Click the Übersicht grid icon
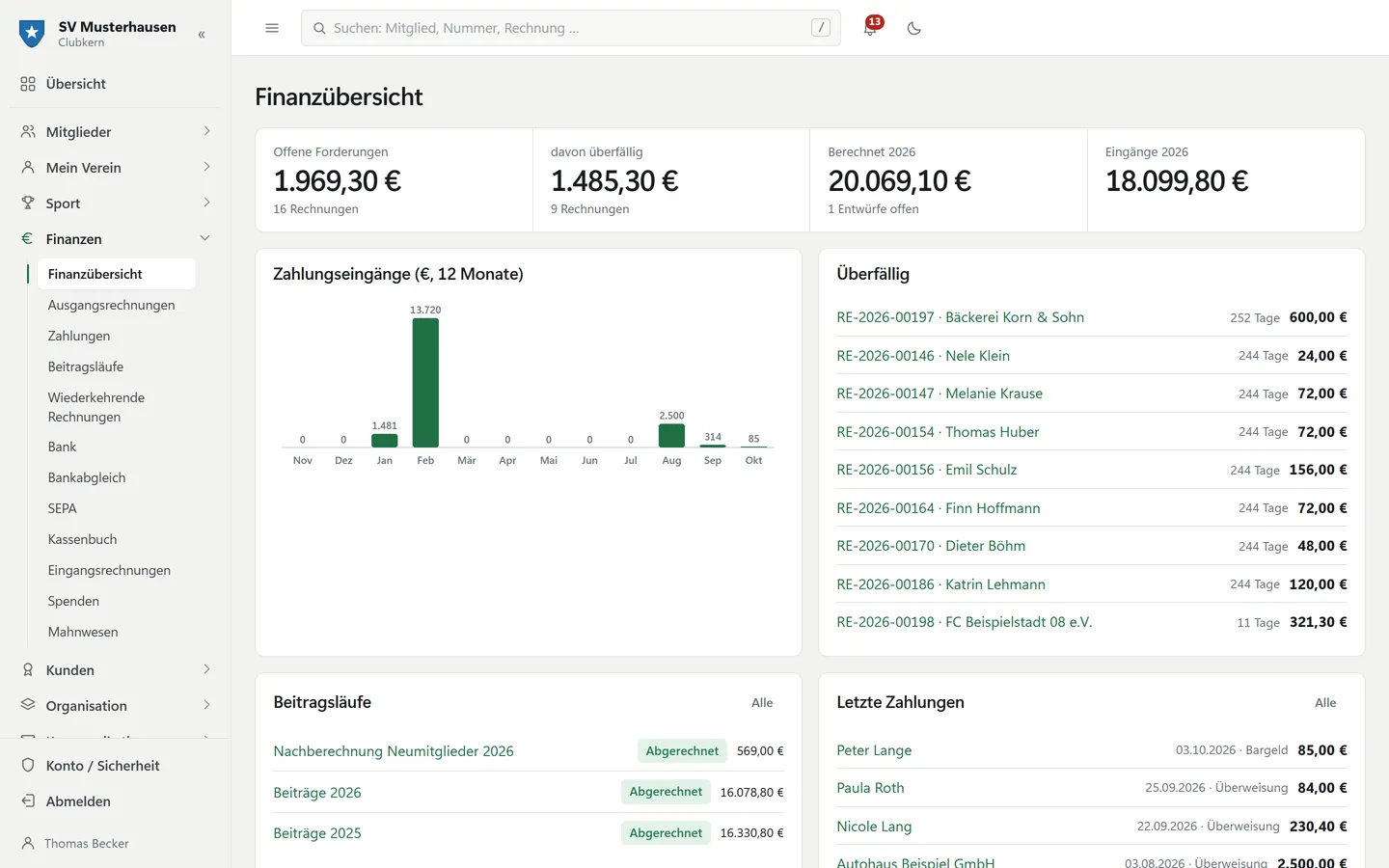 pos(28,84)
